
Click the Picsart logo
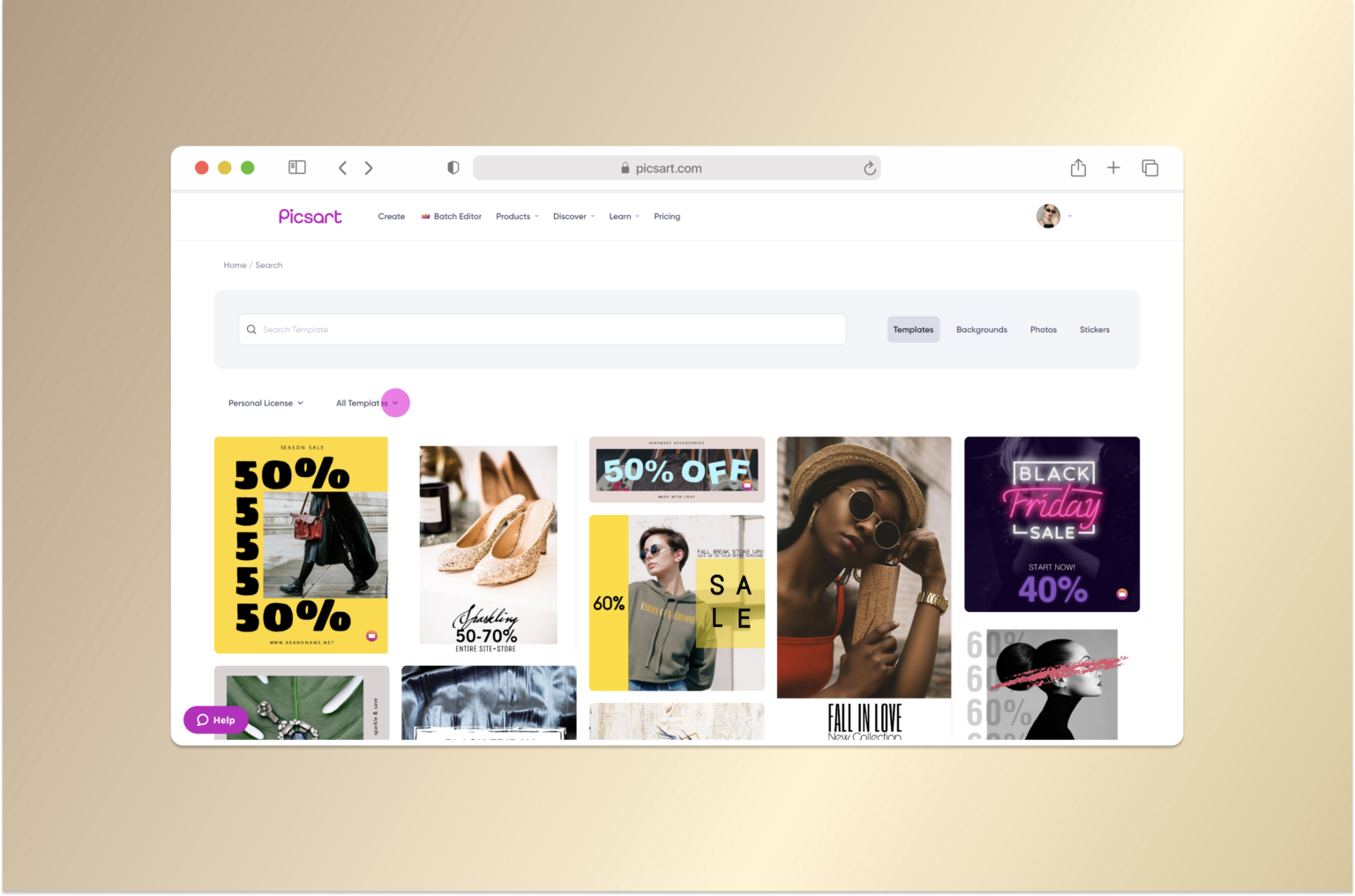pos(310,216)
